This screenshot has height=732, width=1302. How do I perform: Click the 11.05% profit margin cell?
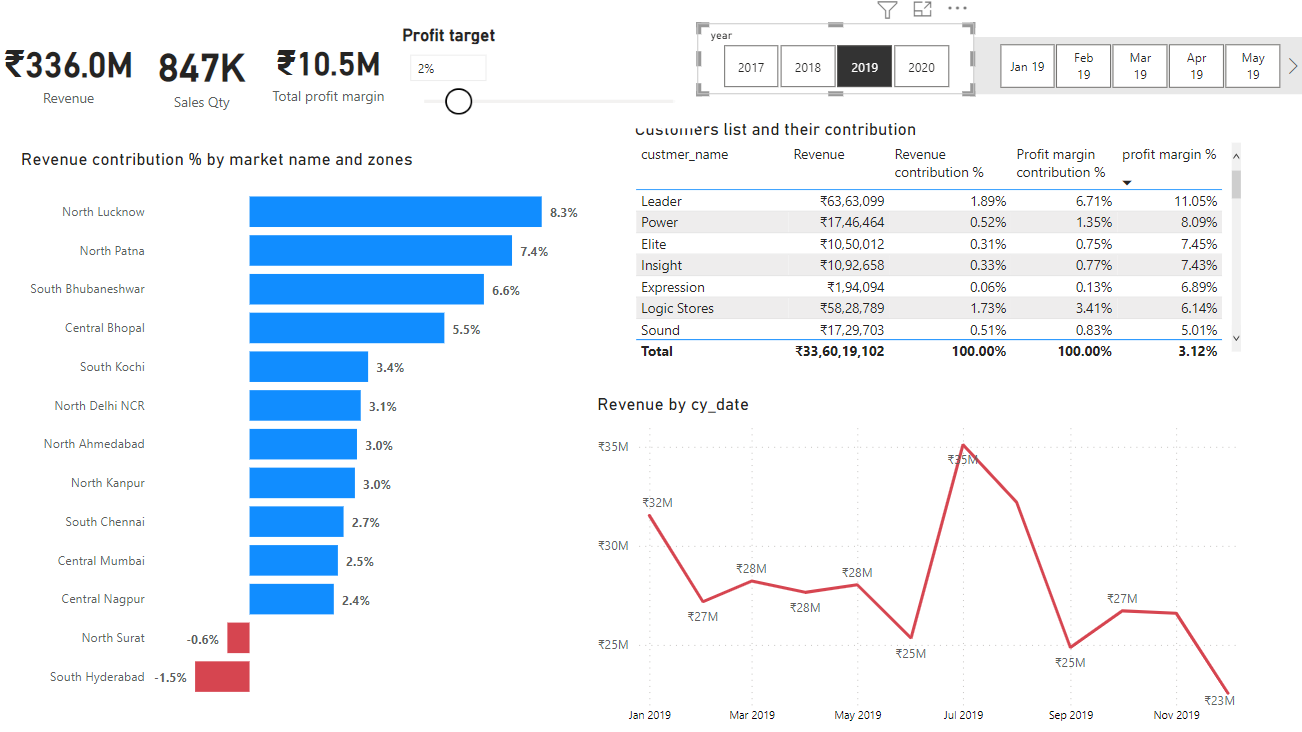[x=1196, y=201]
